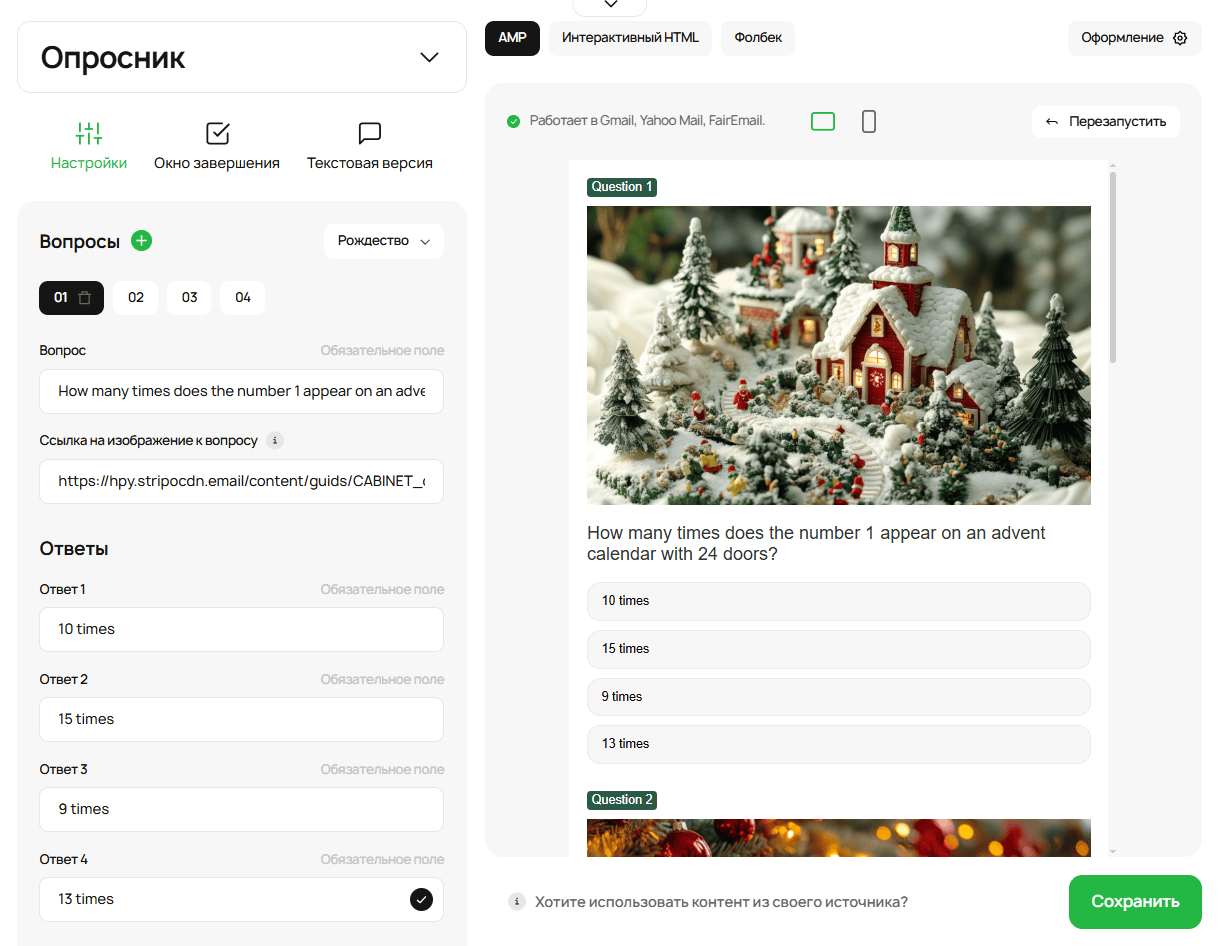The width and height of the screenshot is (1219, 946).
Task: Choose the '13 times' answer in preview
Action: (838, 744)
